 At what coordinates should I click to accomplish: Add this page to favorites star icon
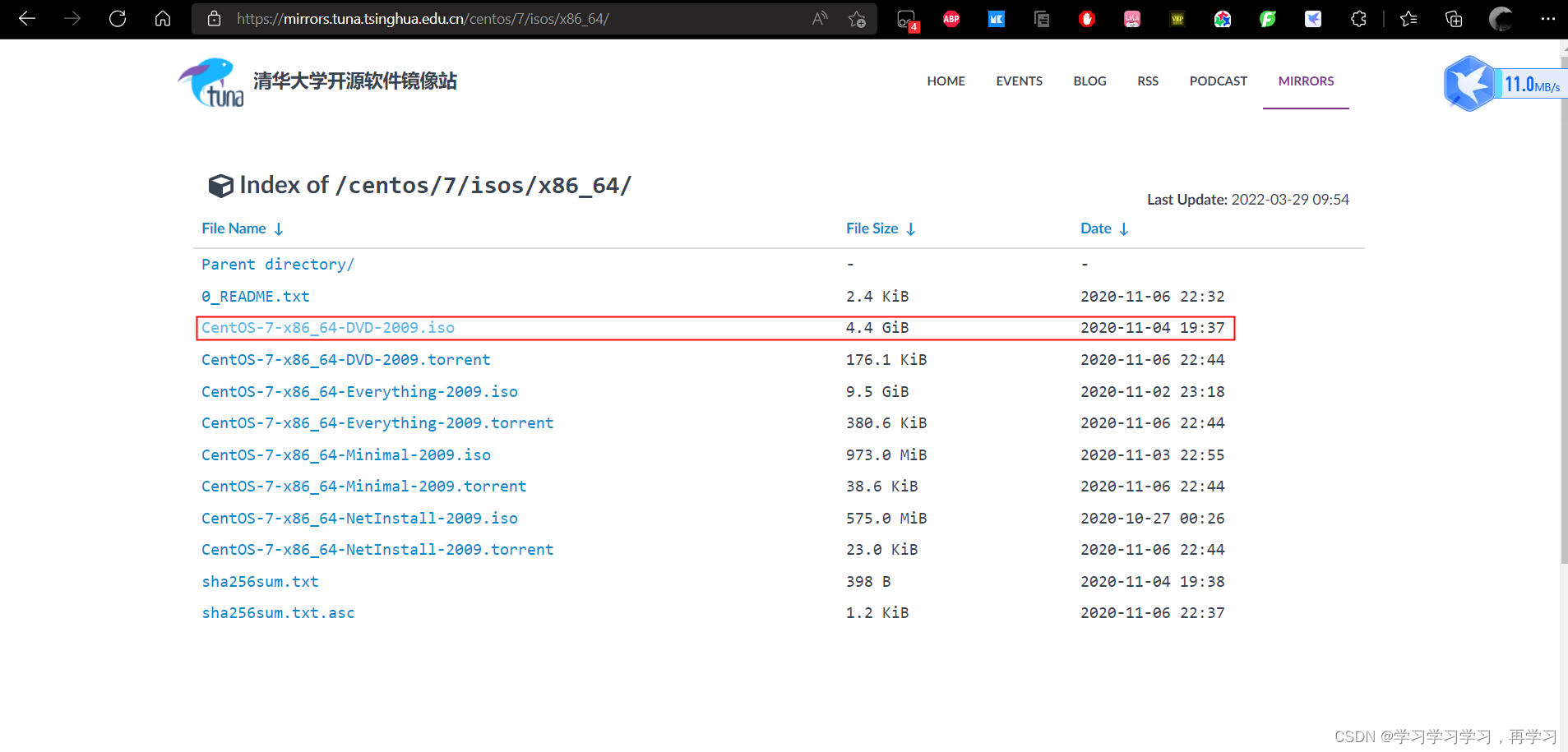coord(857,19)
